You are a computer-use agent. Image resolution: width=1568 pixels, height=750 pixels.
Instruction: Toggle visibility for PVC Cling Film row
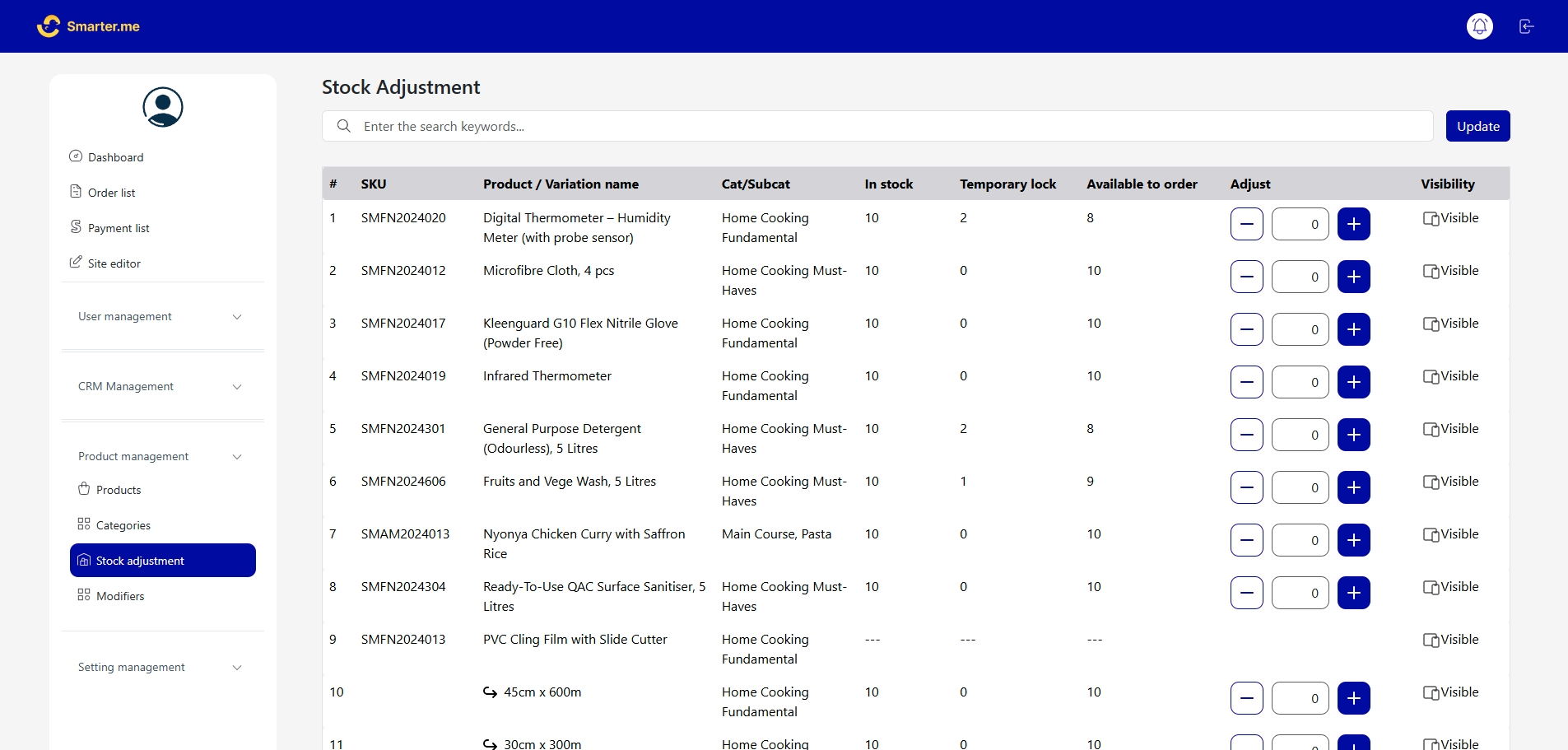click(x=1450, y=640)
